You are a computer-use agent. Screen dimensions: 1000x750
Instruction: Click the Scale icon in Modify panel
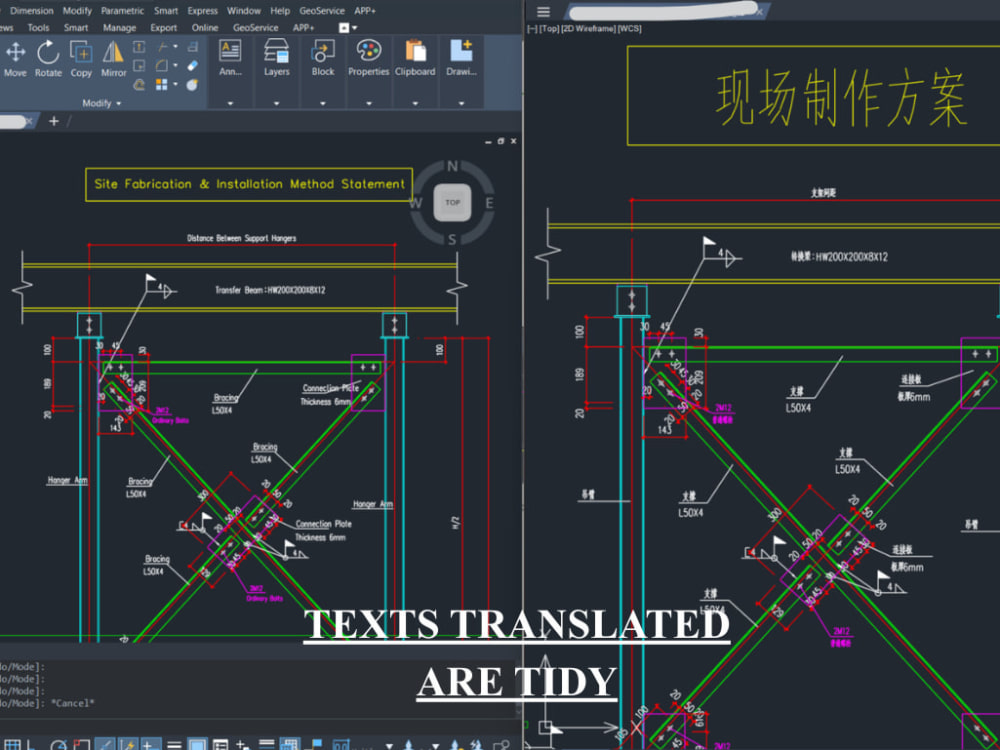139,66
